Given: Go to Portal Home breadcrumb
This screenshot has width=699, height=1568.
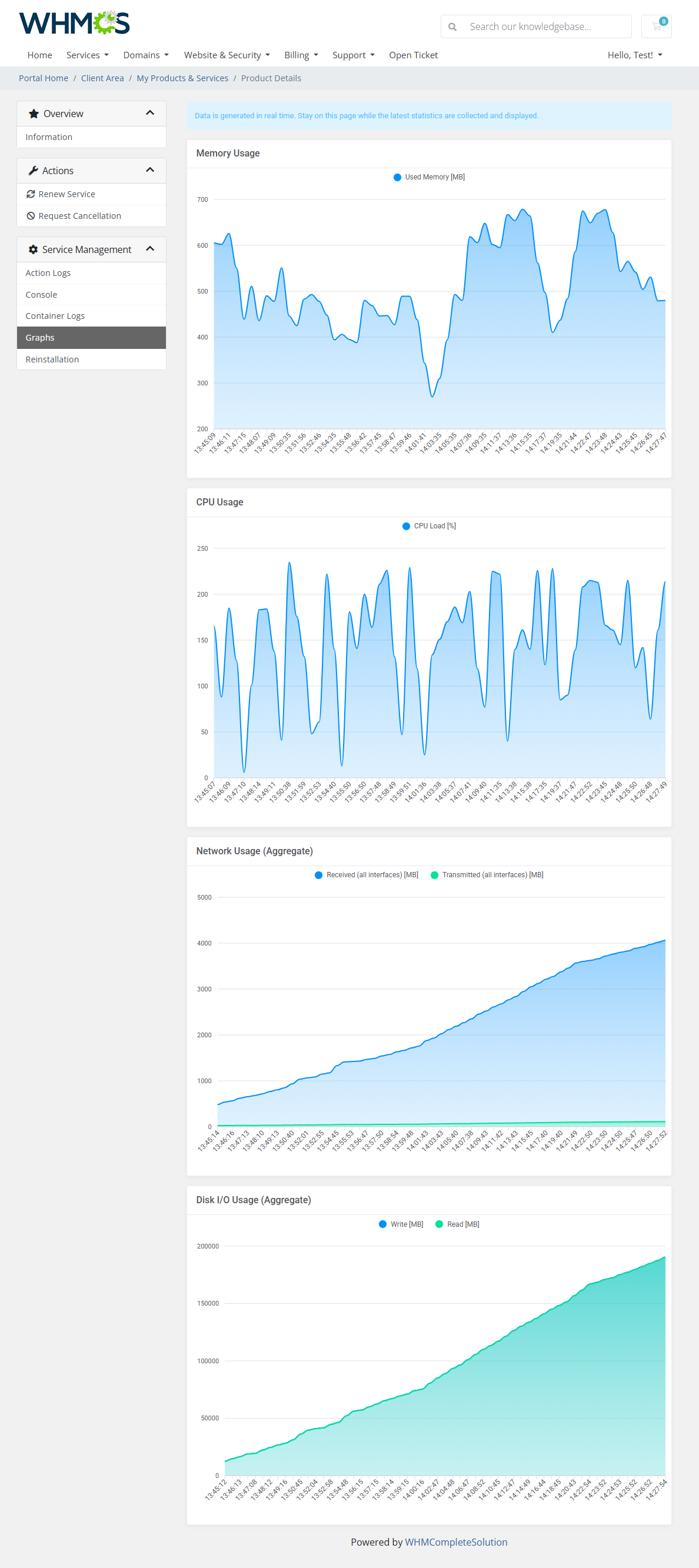Looking at the screenshot, I should pos(43,78).
